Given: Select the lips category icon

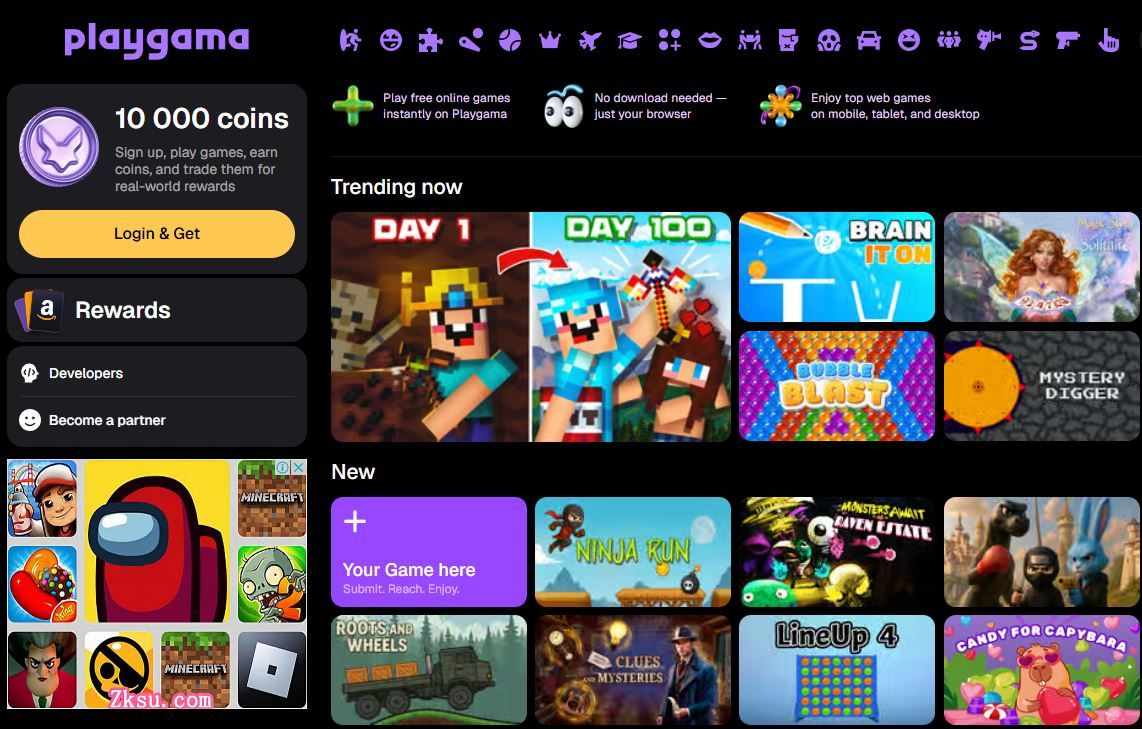Looking at the screenshot, I should coord(709,40).
